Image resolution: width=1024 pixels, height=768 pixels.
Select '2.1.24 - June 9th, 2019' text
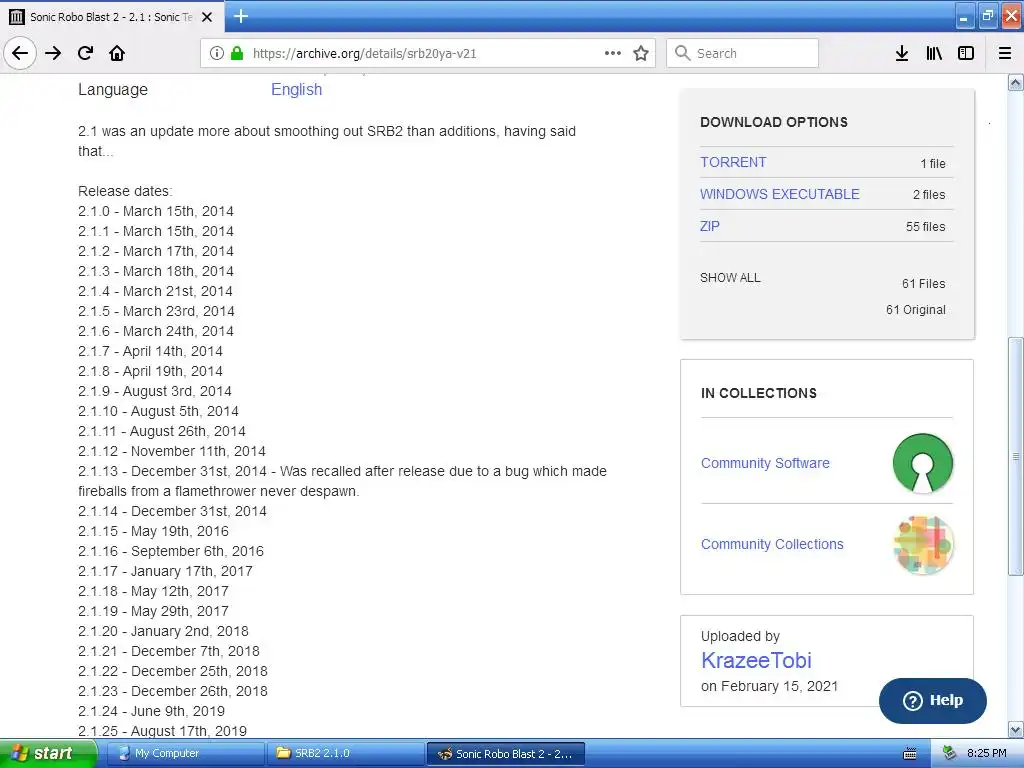pyautogui.click(x=152, y=711)
